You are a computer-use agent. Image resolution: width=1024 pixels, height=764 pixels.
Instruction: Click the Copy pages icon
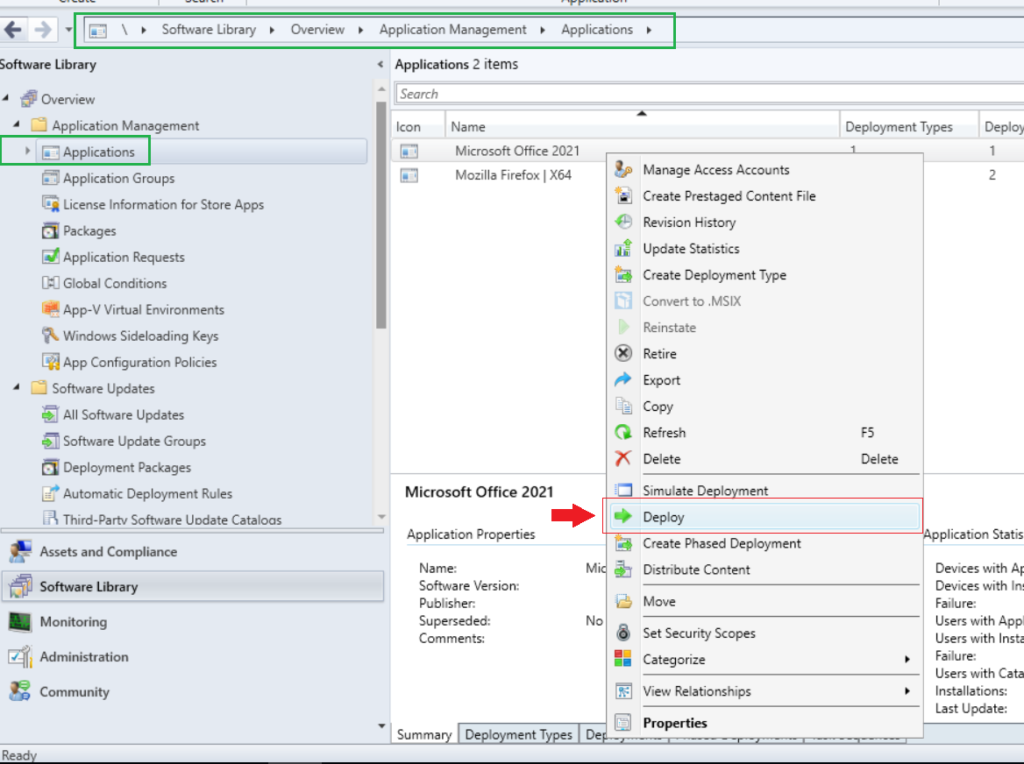623,406
